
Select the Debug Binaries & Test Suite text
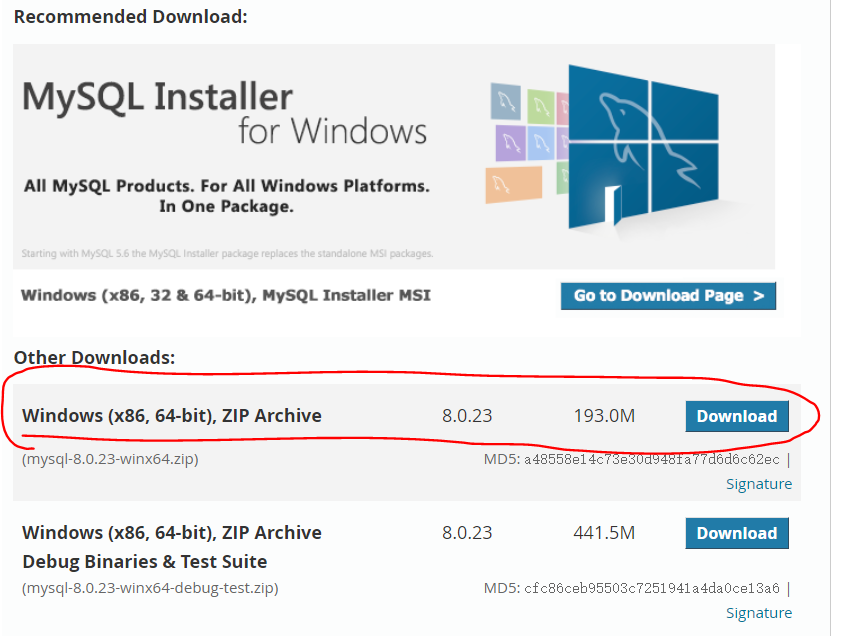(x=145, y=561)
